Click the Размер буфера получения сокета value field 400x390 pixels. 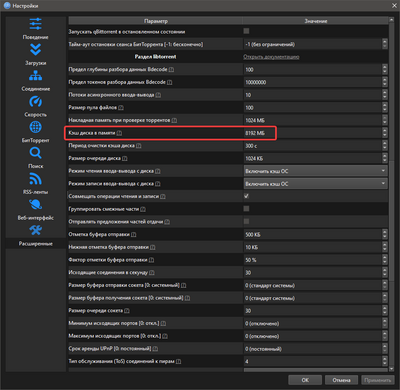[x=313, y=298]
